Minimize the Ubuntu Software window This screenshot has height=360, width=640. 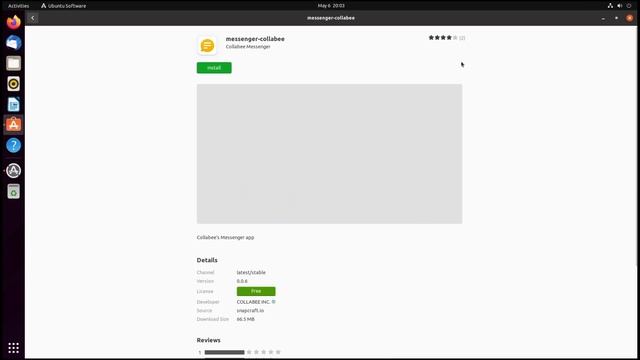[x=603, y=18]
